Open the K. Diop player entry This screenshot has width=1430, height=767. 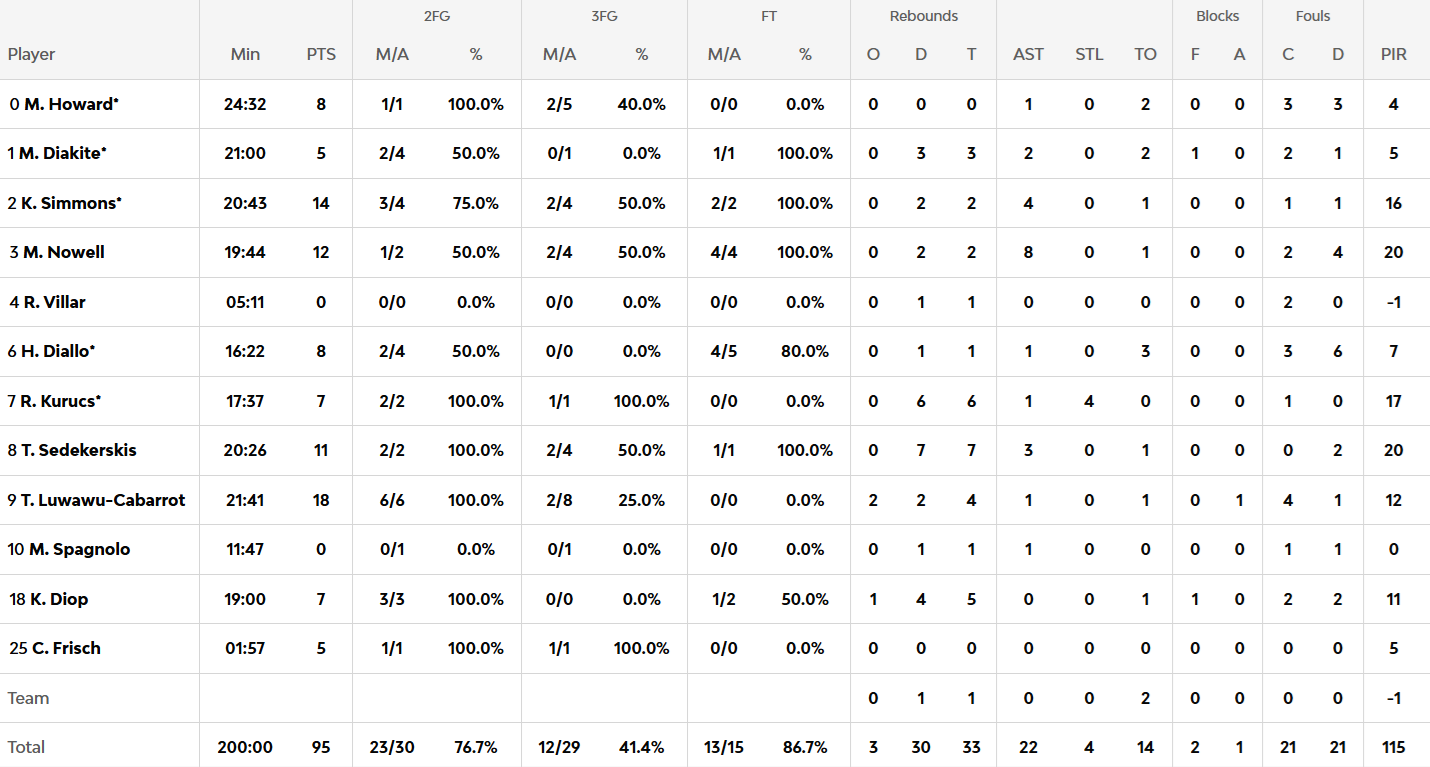click(x=58, y=599)
